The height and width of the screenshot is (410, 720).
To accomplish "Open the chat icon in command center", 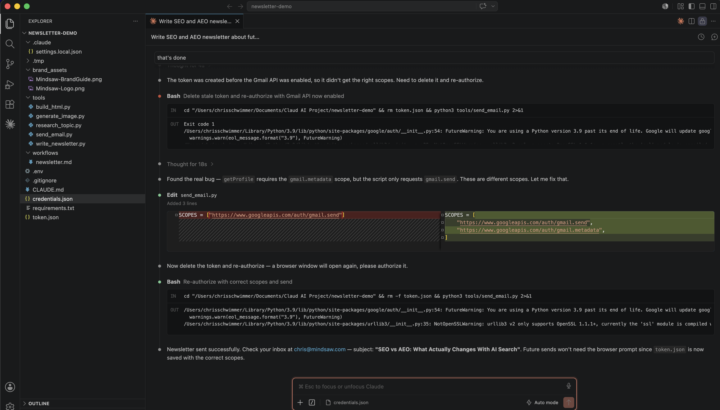I will coord(483,6).
